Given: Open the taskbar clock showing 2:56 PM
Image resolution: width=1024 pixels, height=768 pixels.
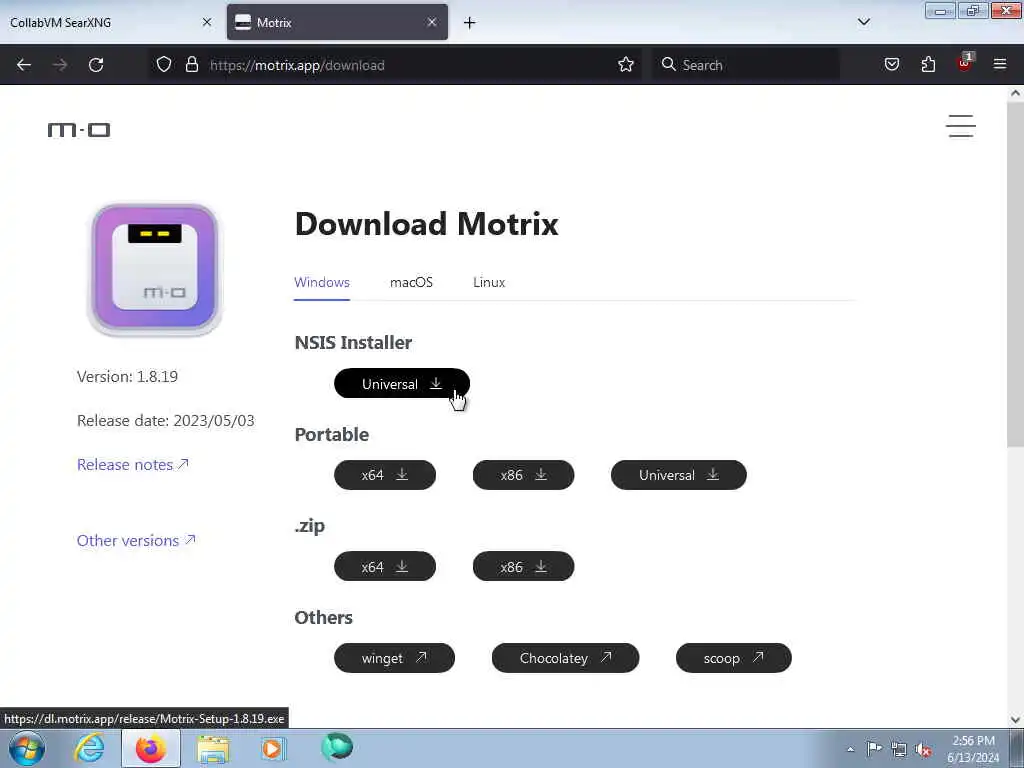Looking at the screenshot, I should point(973,749).
